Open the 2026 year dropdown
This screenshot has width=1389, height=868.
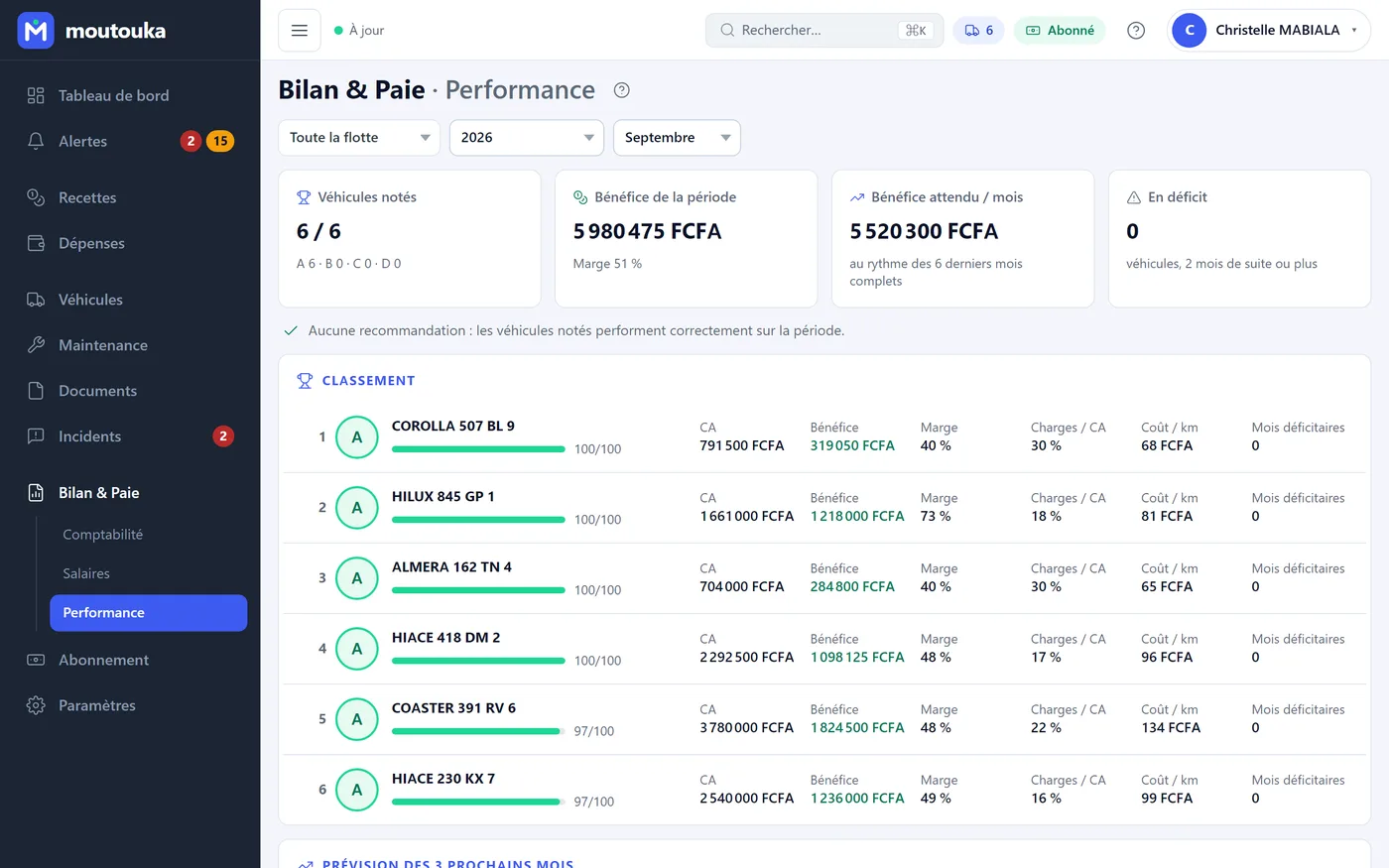pos(527,138)
